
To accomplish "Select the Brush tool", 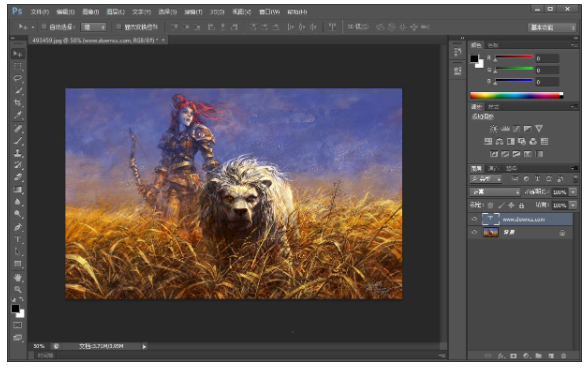I will coord(18,141).
